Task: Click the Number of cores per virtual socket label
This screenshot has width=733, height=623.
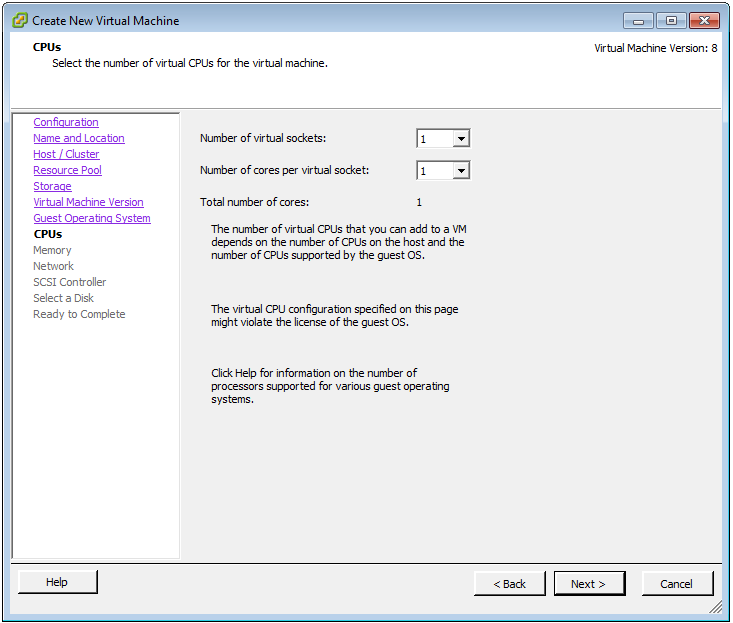Action: (x=284, y=170)
